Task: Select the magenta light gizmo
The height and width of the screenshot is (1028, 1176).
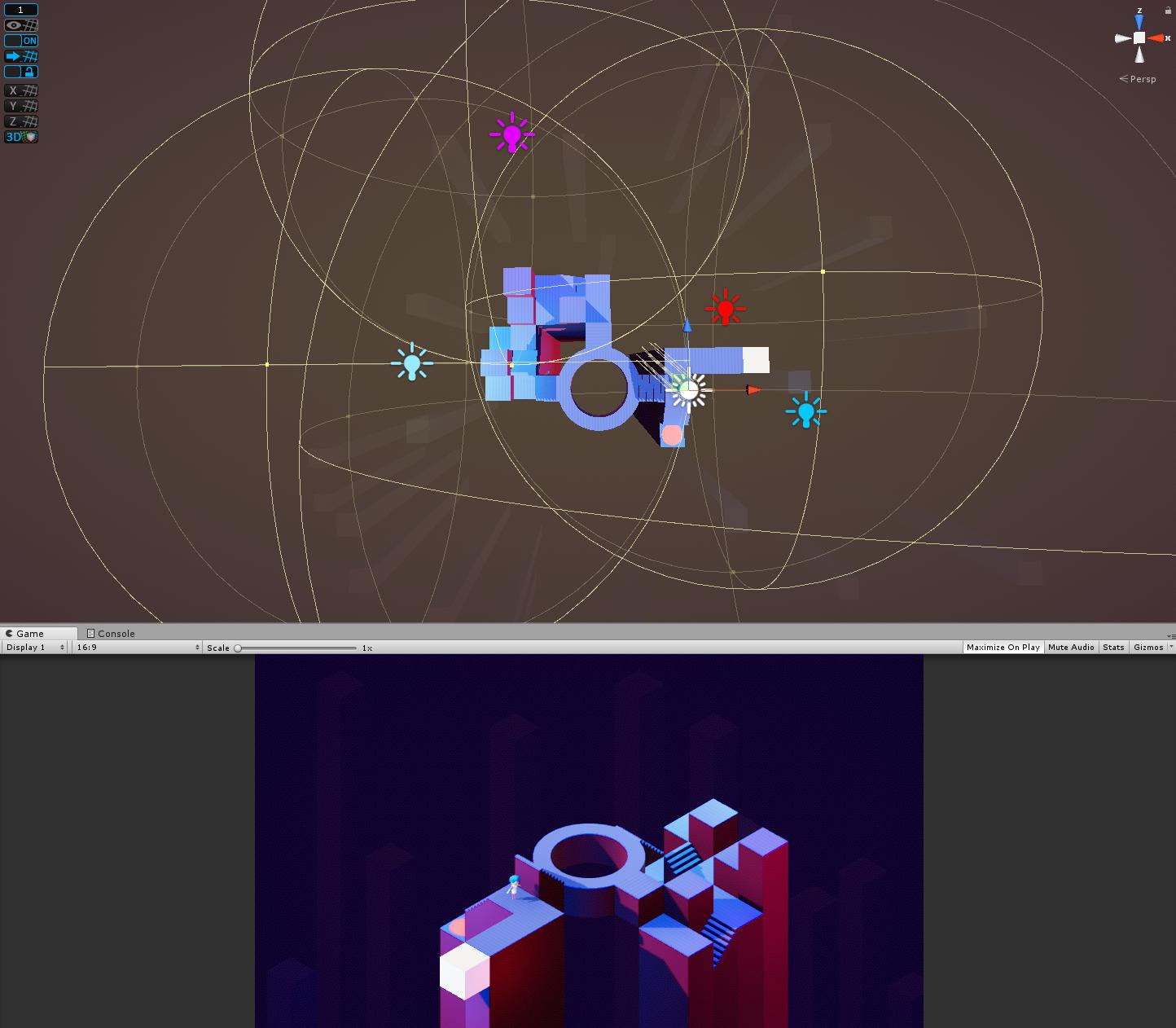Action: click(x=511, y=134)
